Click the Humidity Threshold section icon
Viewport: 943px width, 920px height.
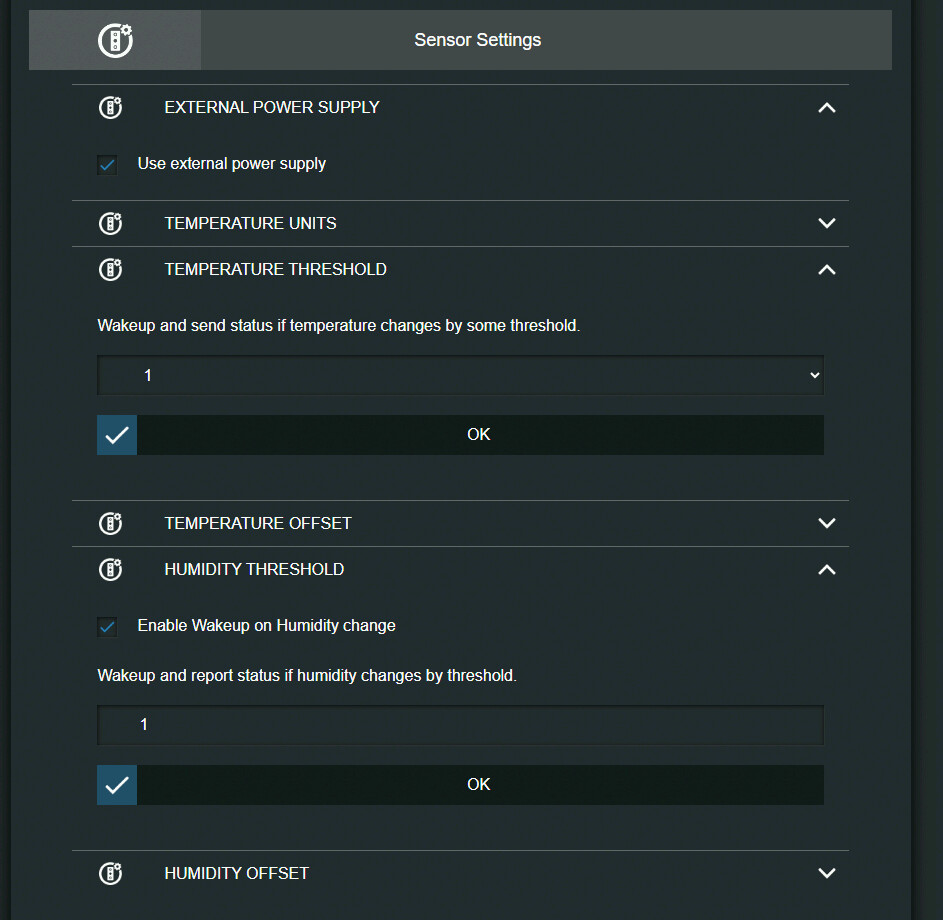111,570
